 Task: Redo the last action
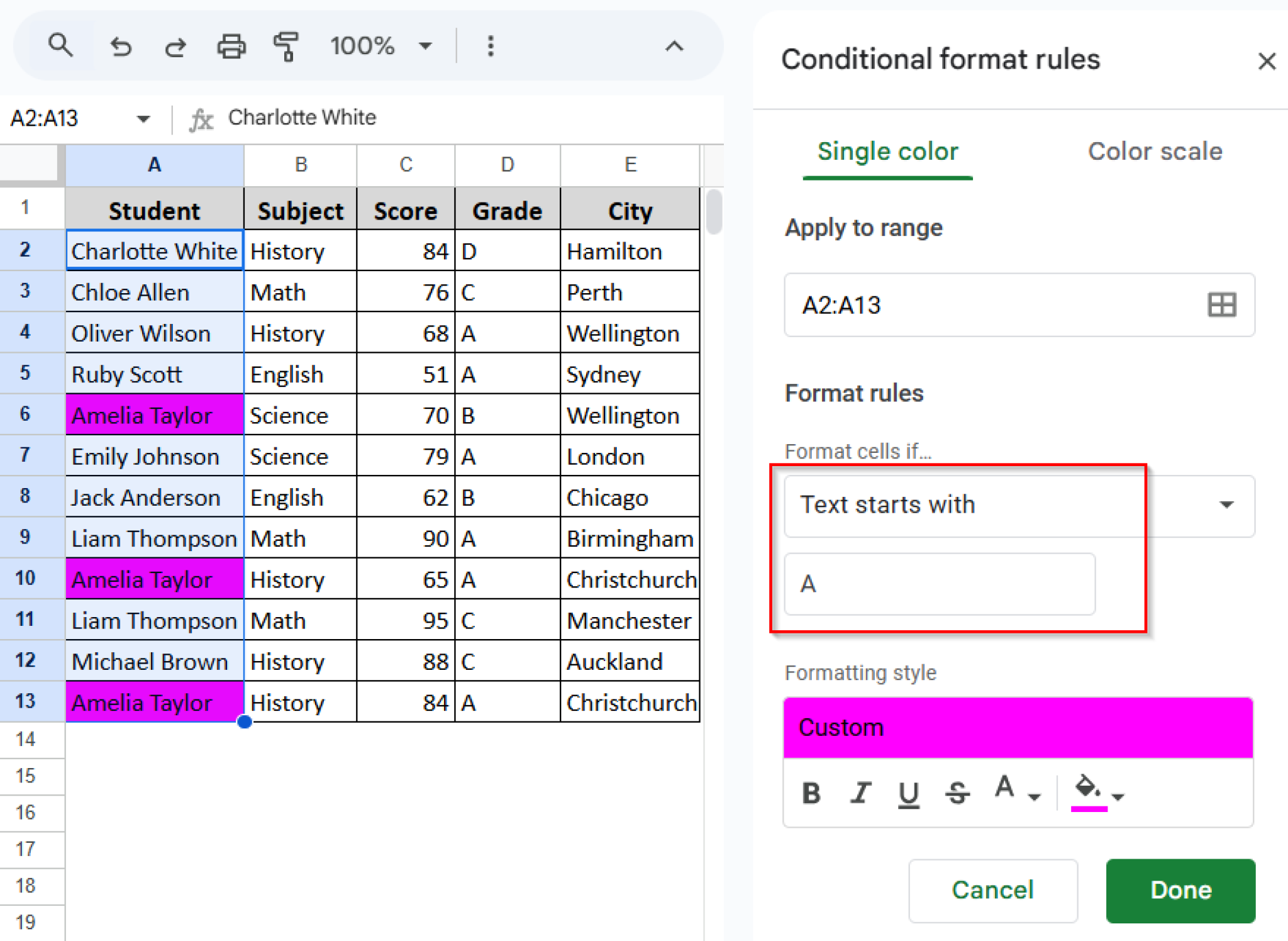pos(175,46)
